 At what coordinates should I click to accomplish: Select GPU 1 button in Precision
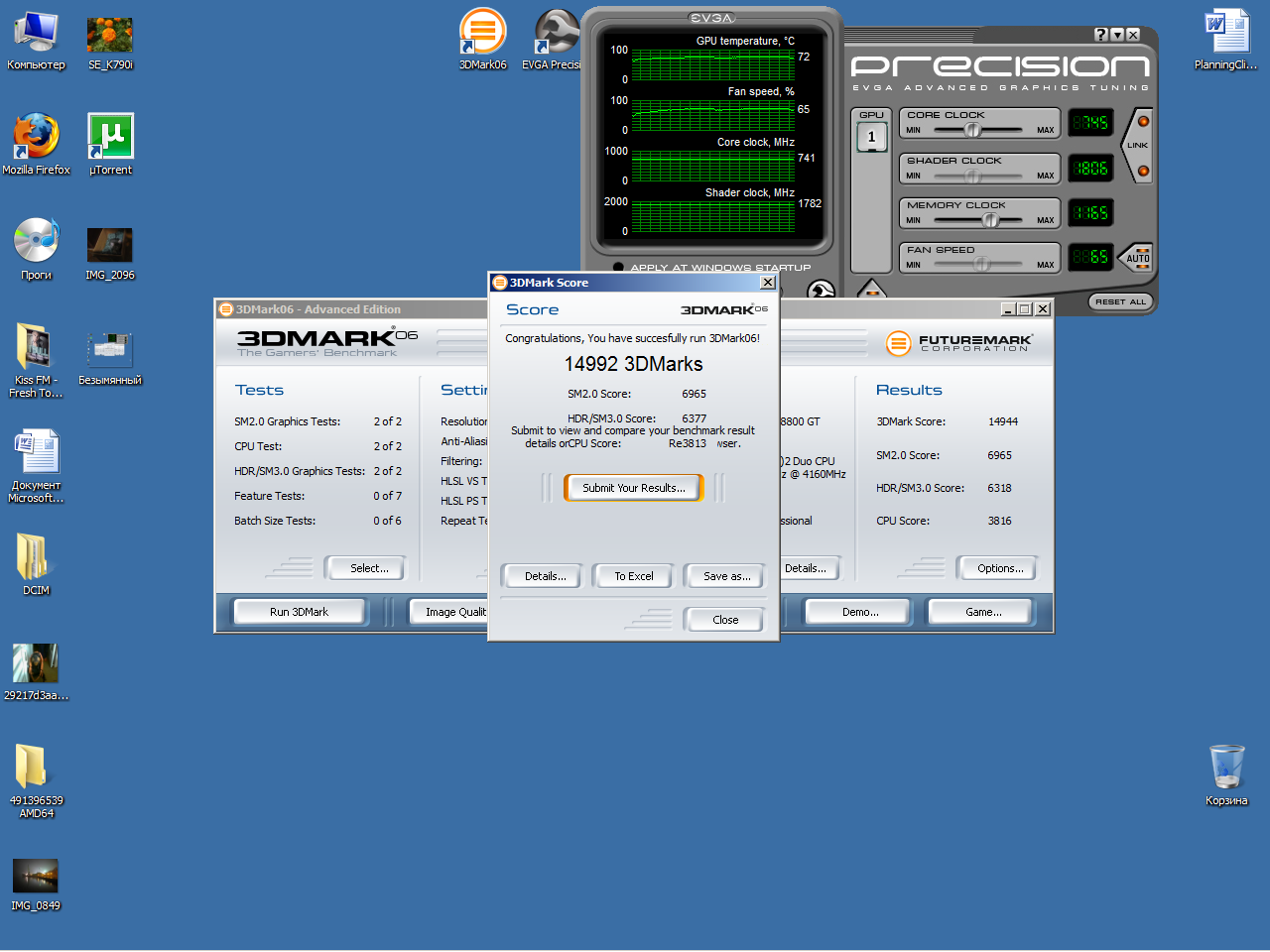[x=871, y=137]
